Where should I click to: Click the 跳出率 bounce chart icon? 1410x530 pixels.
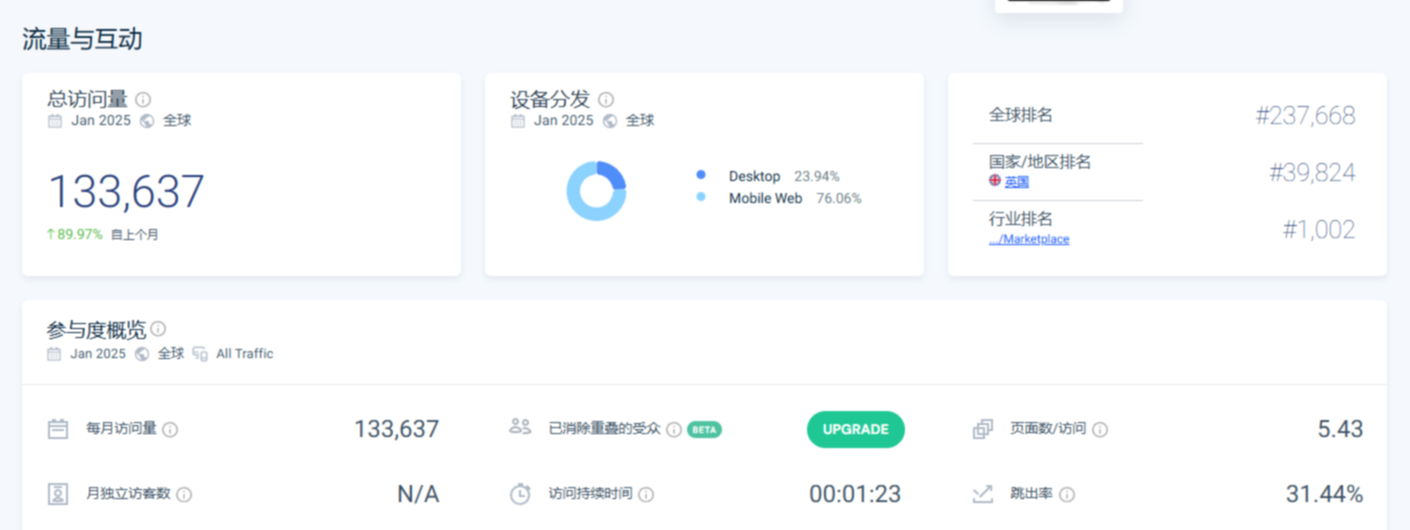pos(983,494)
